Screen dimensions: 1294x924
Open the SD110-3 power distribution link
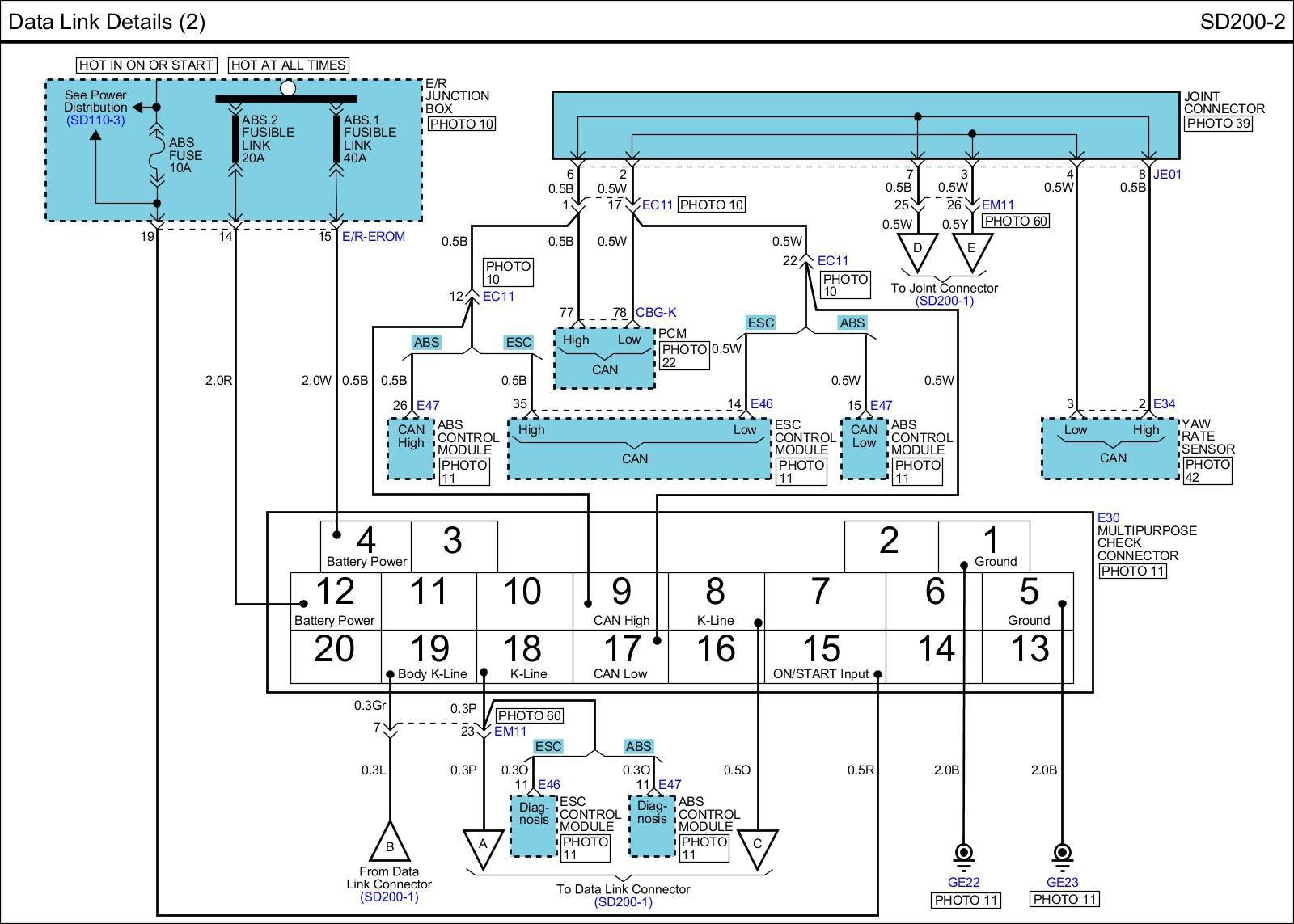(x=95, y=120)
